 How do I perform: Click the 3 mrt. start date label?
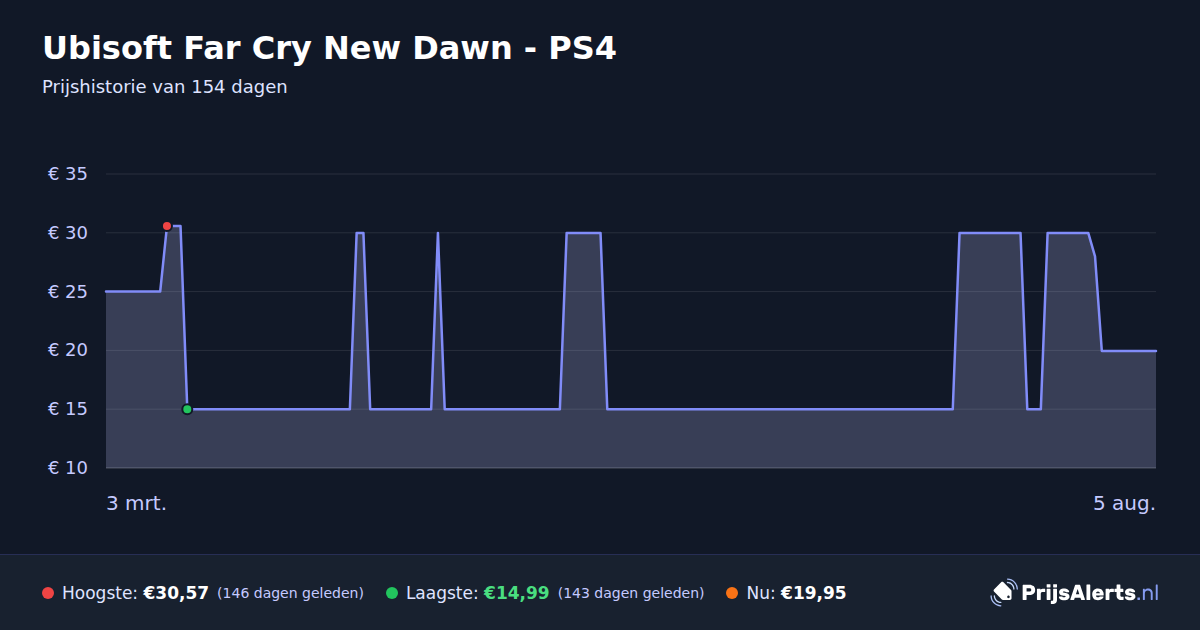[x=137, y=503]
